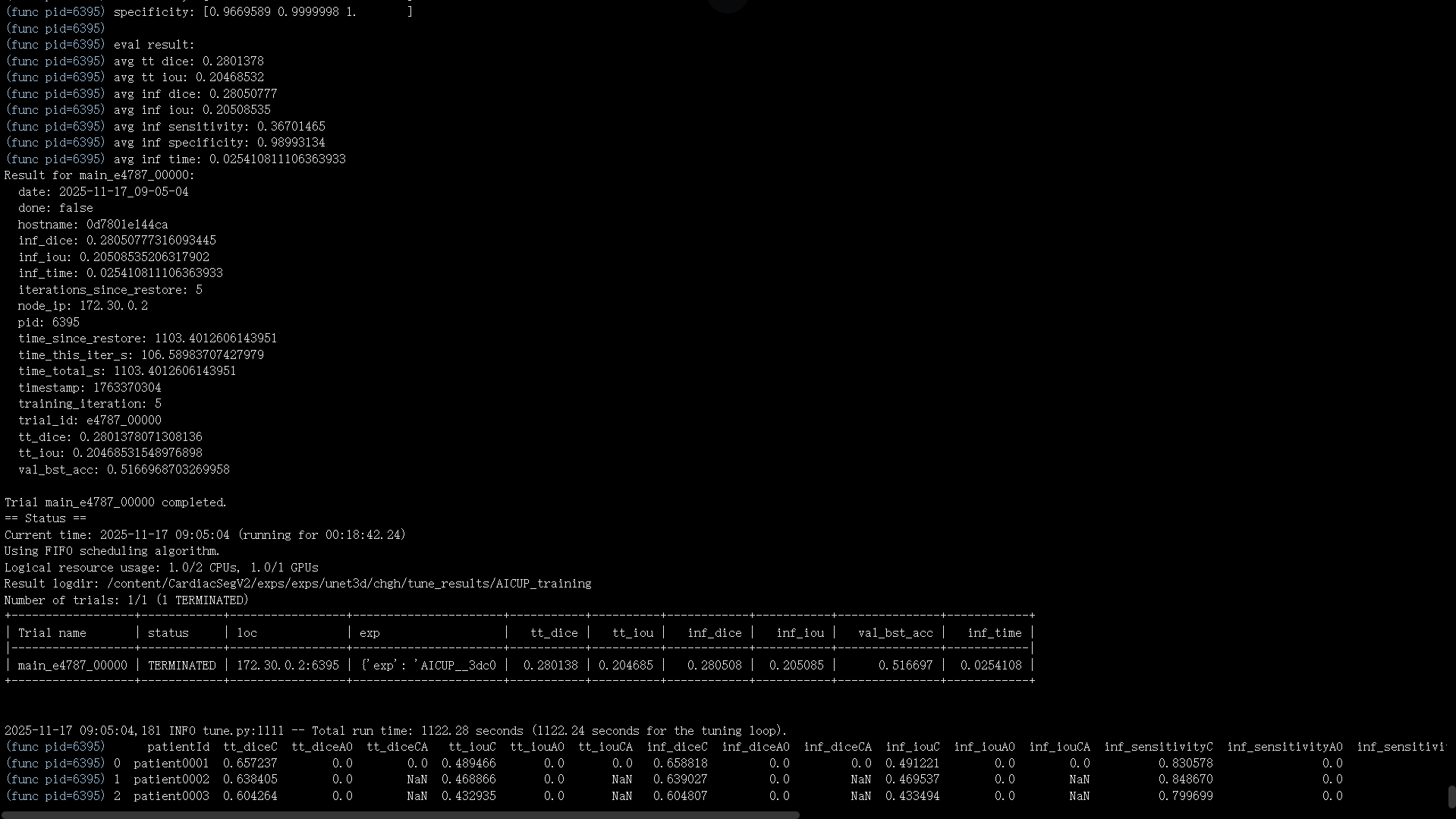The image size is (1456, 819).
Task: Select the trial name main_e4787_00000 in the table
Action: (x=72, y=665)
